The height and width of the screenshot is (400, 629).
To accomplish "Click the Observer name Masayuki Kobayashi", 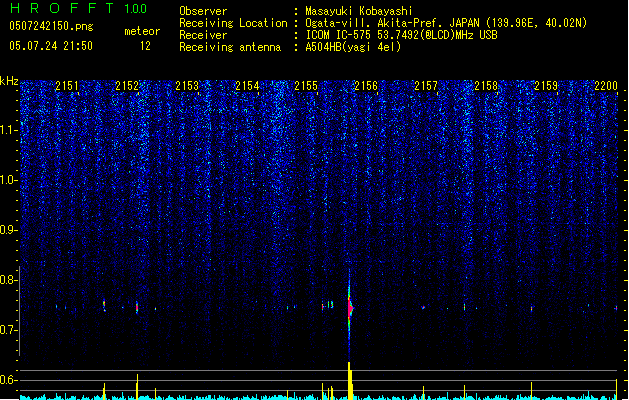I will (x=359, y=11).
